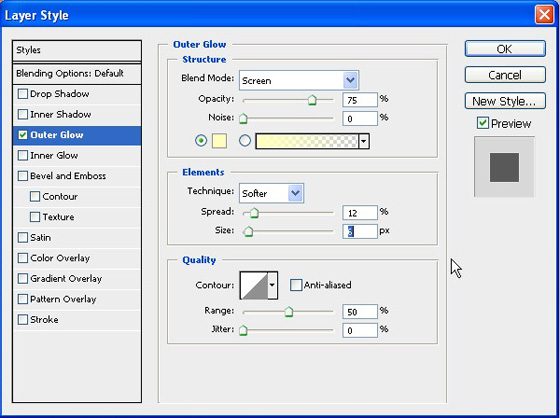Viewport: 560px width, 418px height.
Task: Click the style preview thumbnail
Action: (504, 167)
